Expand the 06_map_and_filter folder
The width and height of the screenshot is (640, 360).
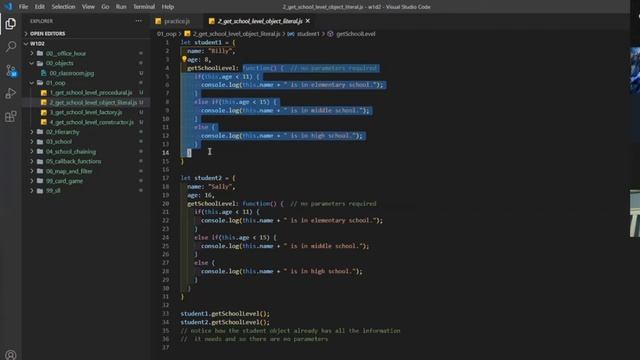coord(86,171)
